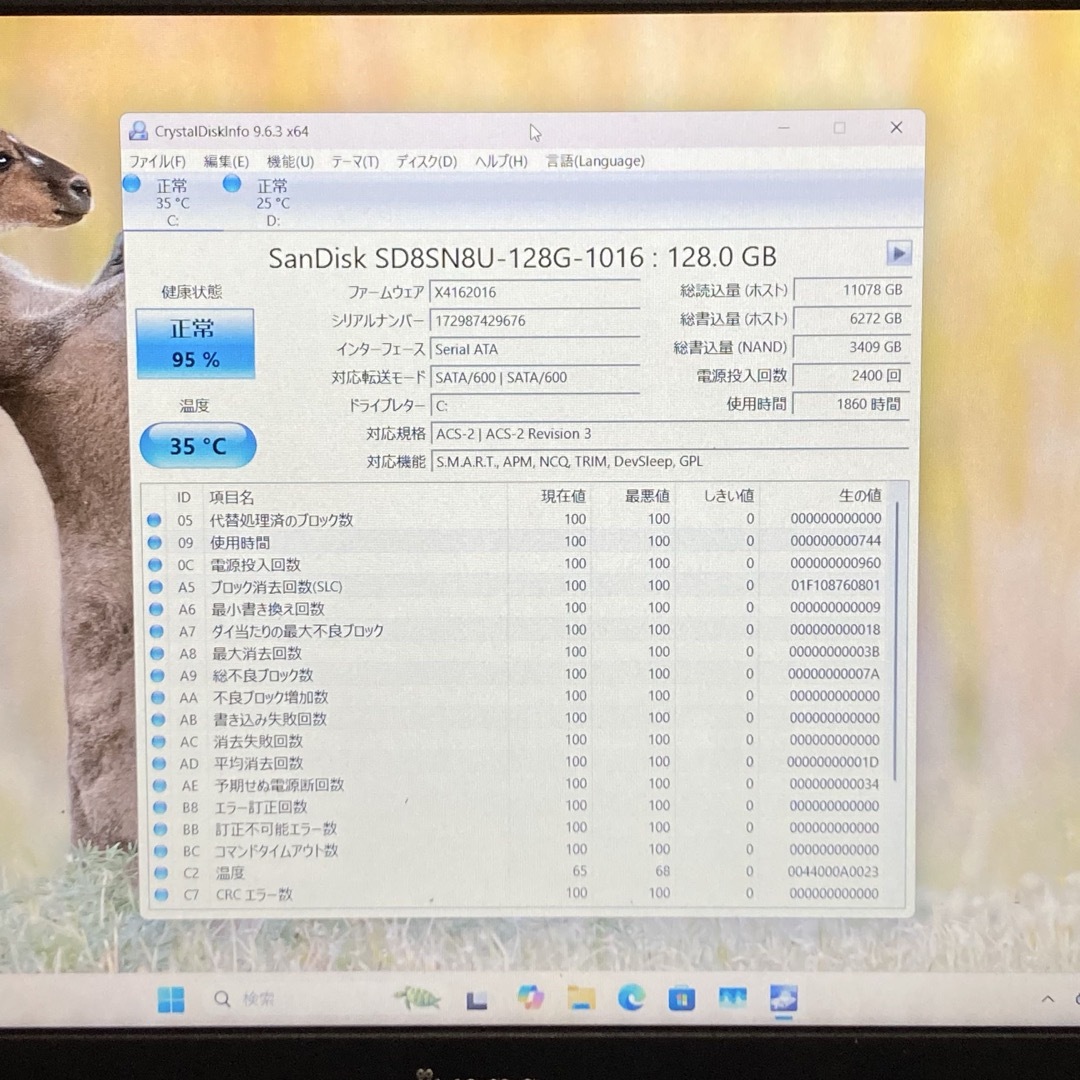Click the status icon for ID 0C row
The height and width of the screenshot is (1080, 1080).
pos(155,565)
